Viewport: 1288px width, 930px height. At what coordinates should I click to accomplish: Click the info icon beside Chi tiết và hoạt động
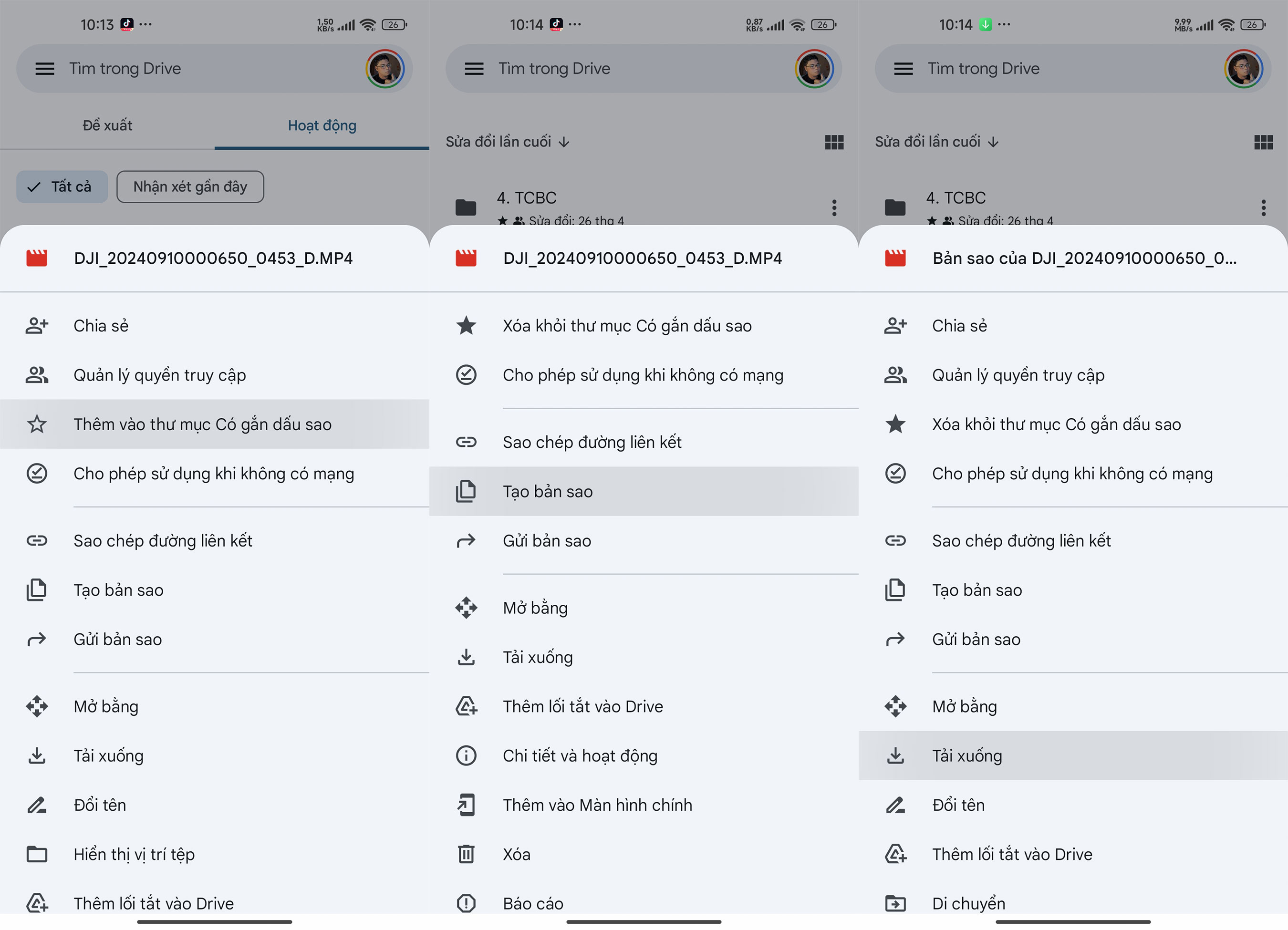pyautogui.click(x=466, y=756)
